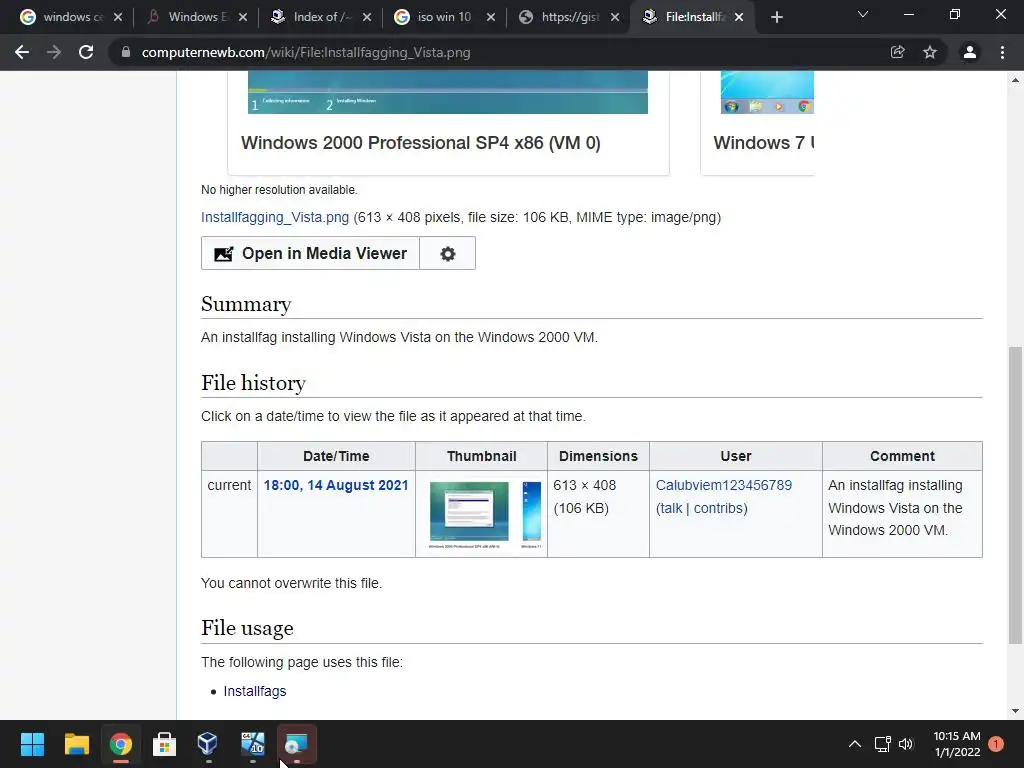
Task: Close the 'https://gist' tab
Action: 615,17
